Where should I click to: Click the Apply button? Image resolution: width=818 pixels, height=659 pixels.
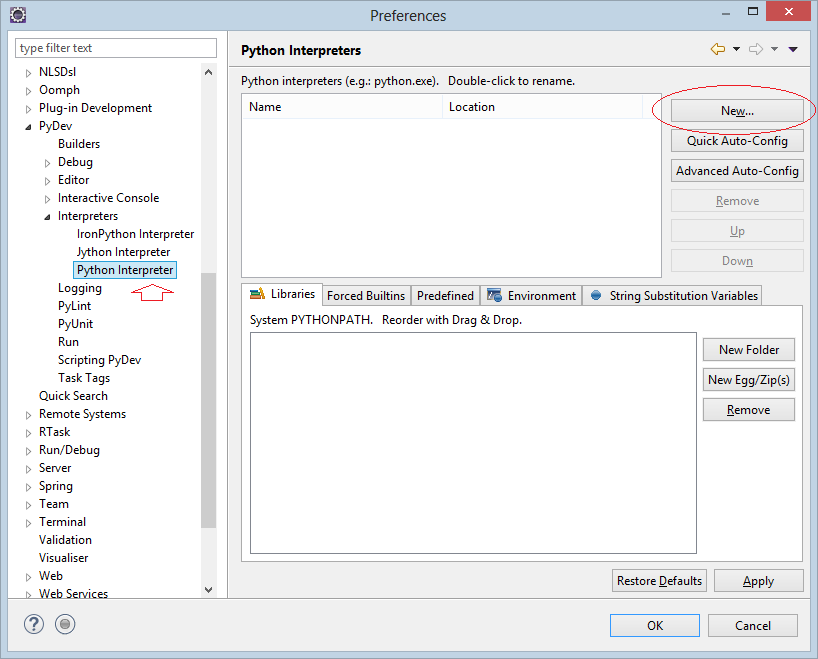click(759, 581)
